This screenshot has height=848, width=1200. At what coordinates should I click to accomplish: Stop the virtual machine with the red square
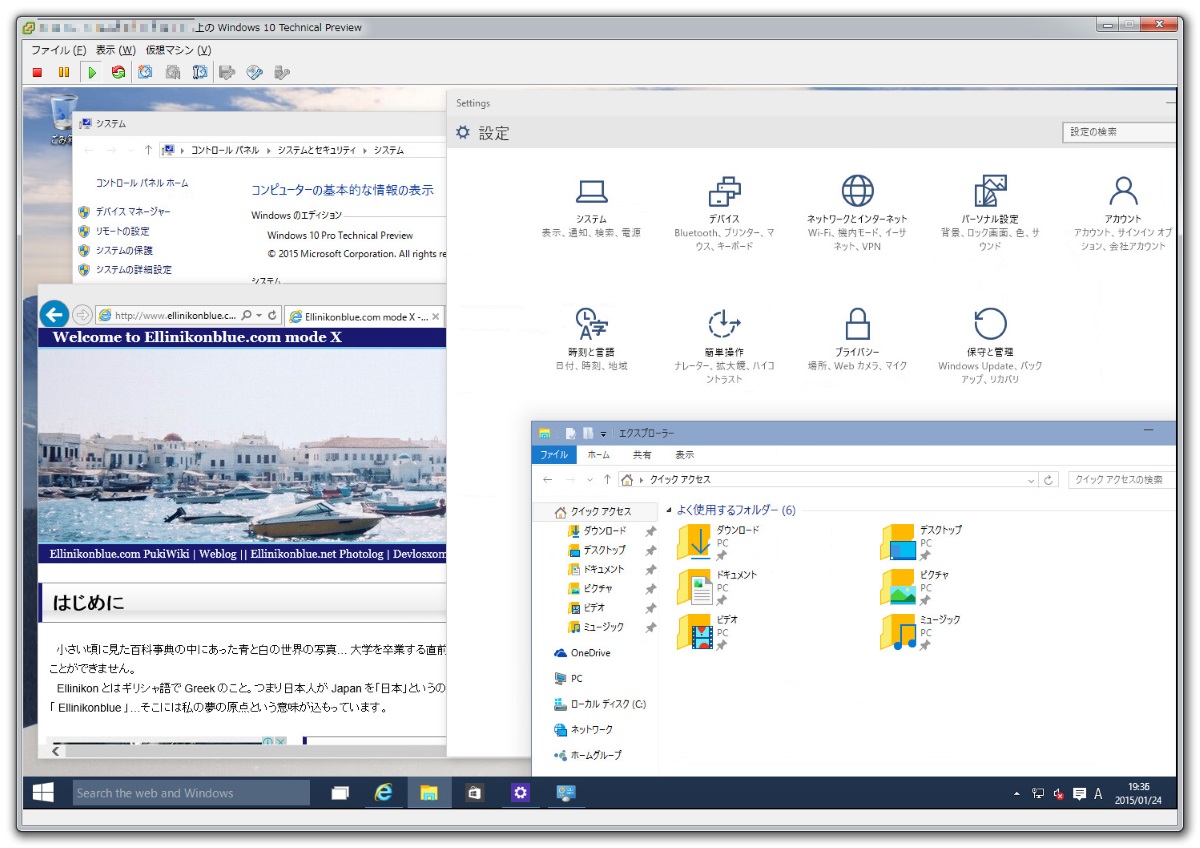pos(38,72)
